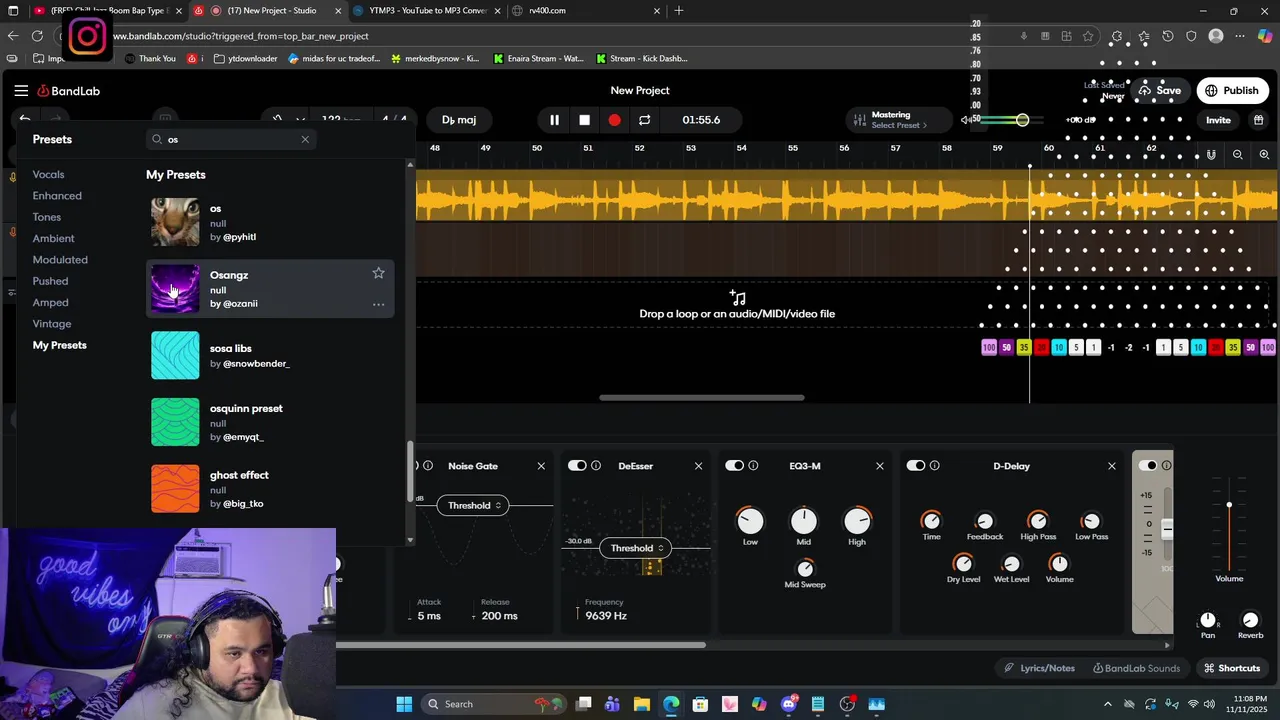Open the BandLab hamburger menu

[21, 91]
